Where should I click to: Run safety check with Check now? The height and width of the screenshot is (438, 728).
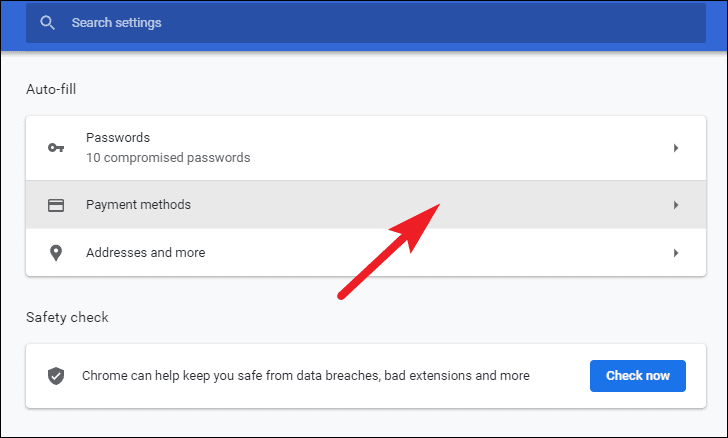[637, 376]
